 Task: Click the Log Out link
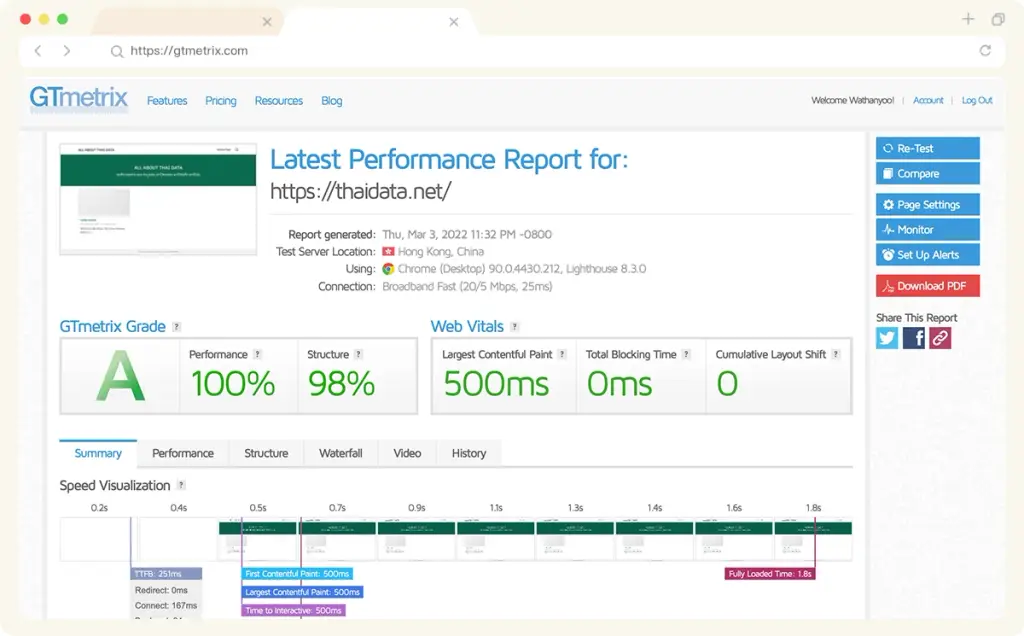(977, 100)
